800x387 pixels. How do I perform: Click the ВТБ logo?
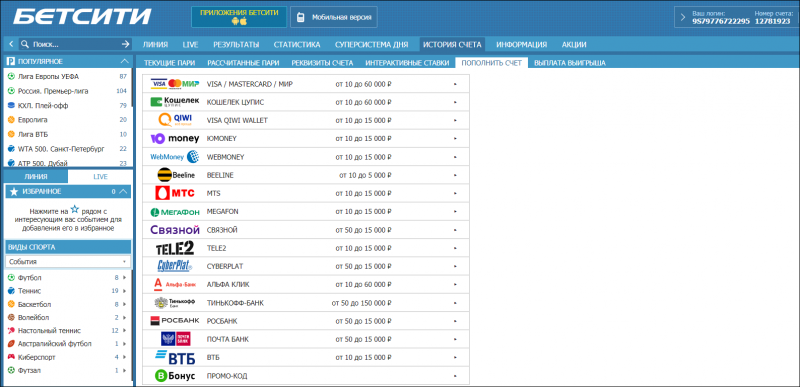tap(175, 357)
